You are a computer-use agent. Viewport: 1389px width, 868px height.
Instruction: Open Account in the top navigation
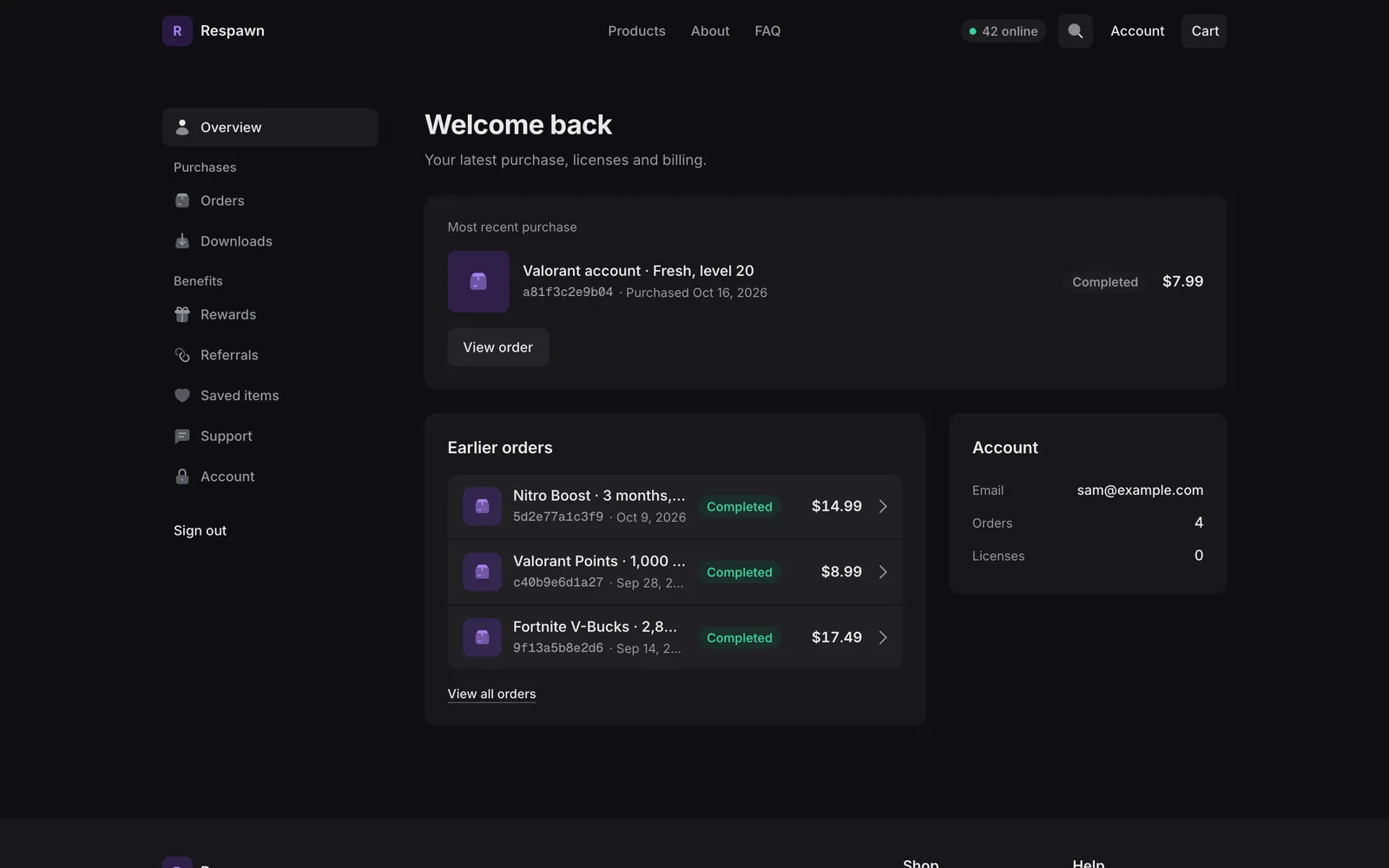(x=1137, y=30)
